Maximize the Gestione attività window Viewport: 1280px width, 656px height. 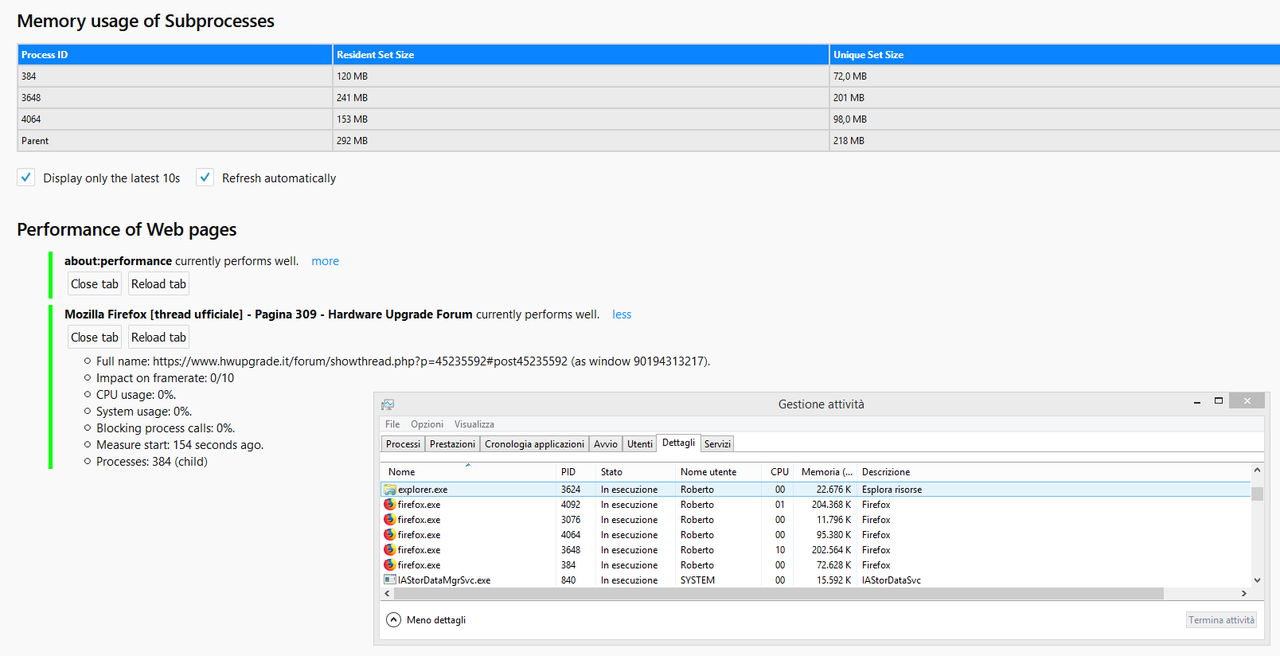(1218, 401)
